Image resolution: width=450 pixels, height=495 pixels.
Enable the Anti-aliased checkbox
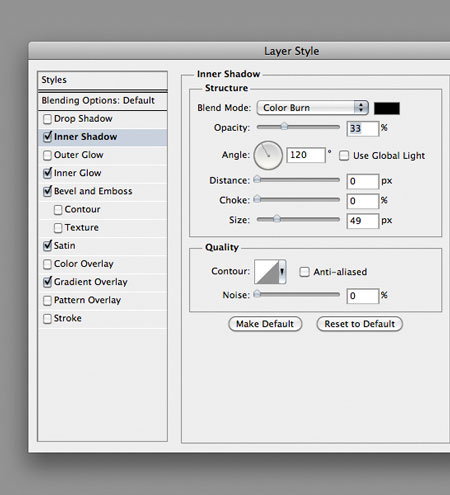click(x=304, y=272)
